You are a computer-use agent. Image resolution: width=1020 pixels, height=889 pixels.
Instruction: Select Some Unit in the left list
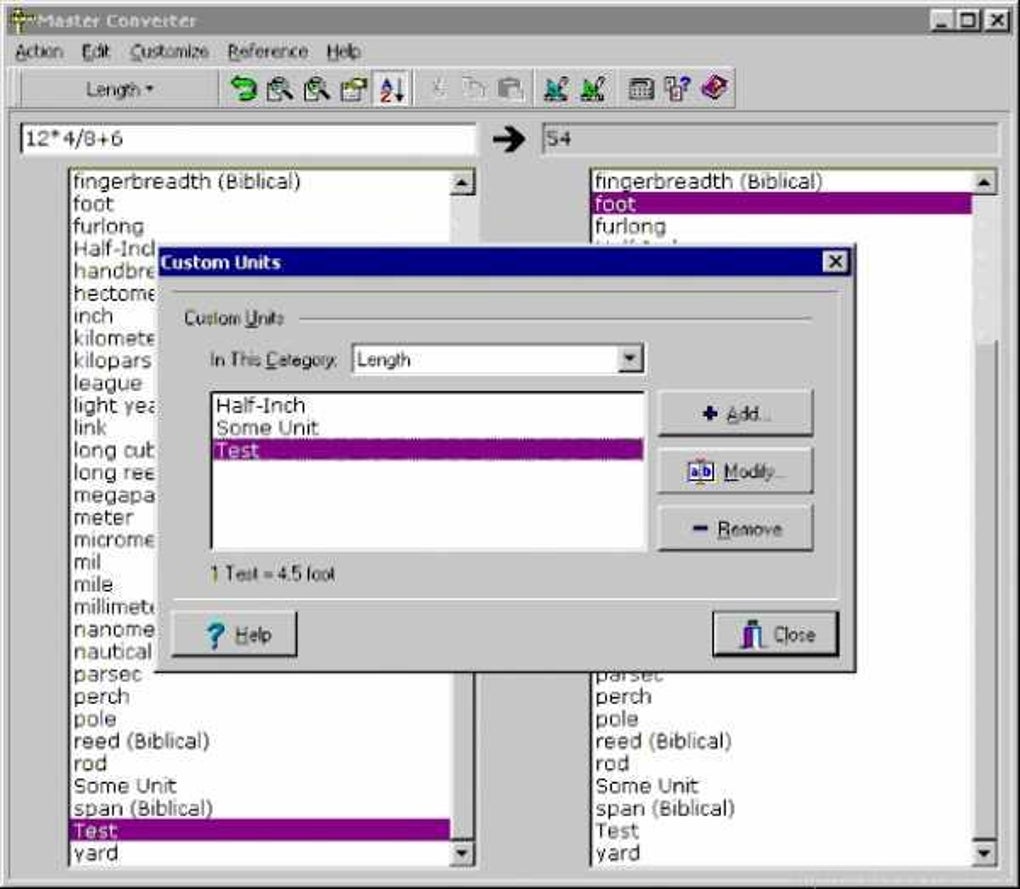pyautogui.click(x=260, y=786)
